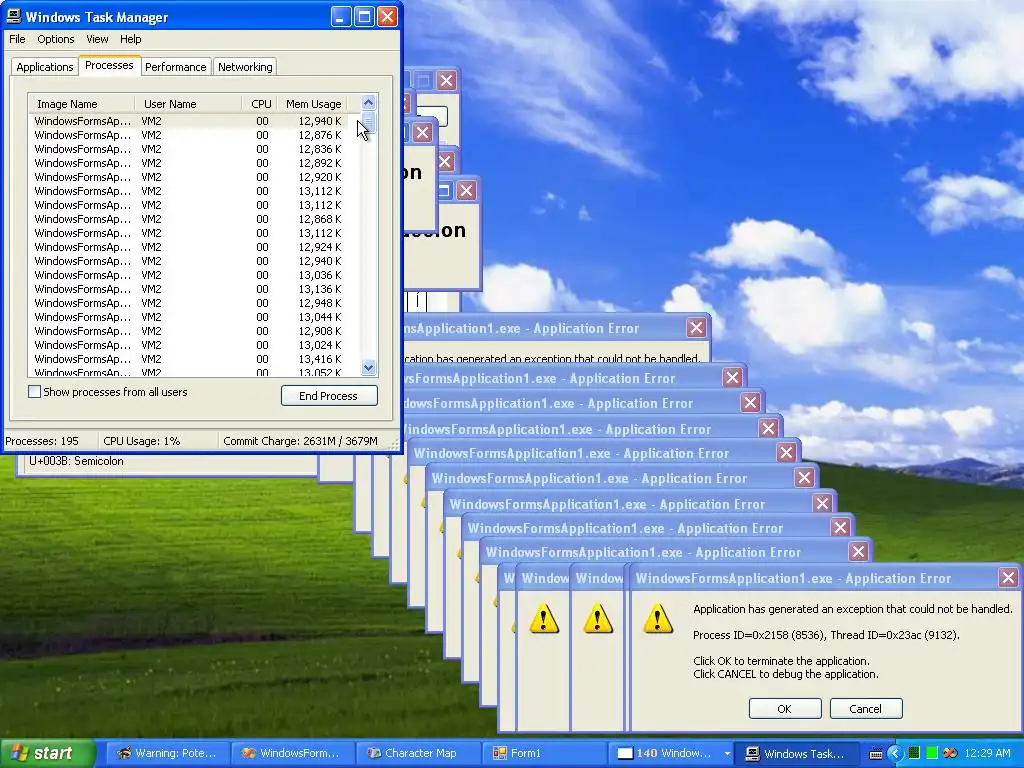Click the Commit Charge status bar entry

(300, 441)
